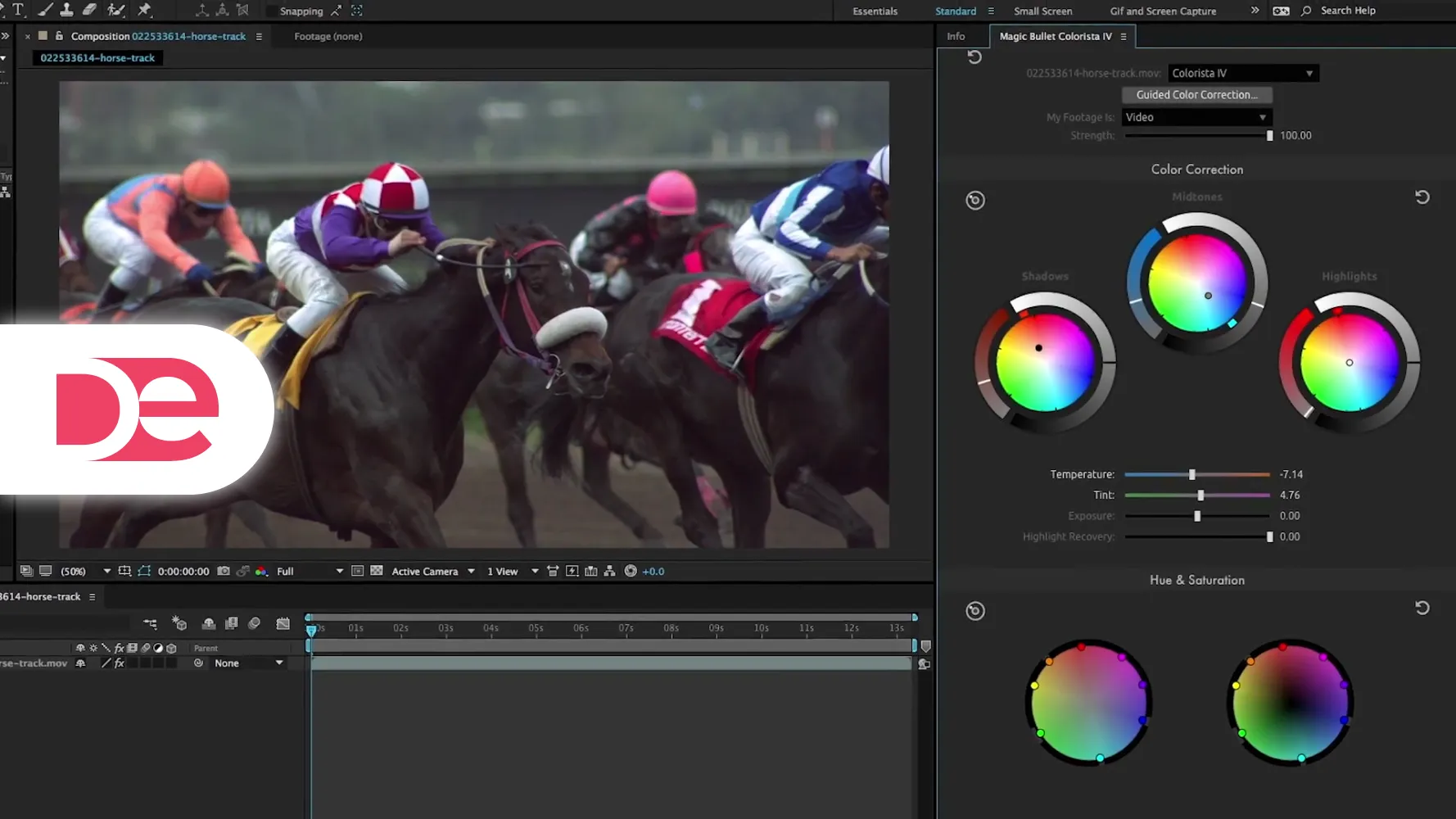Toggle the composition panel lock
Screen dimensions: 1456x819
click(x=59, y=36)
